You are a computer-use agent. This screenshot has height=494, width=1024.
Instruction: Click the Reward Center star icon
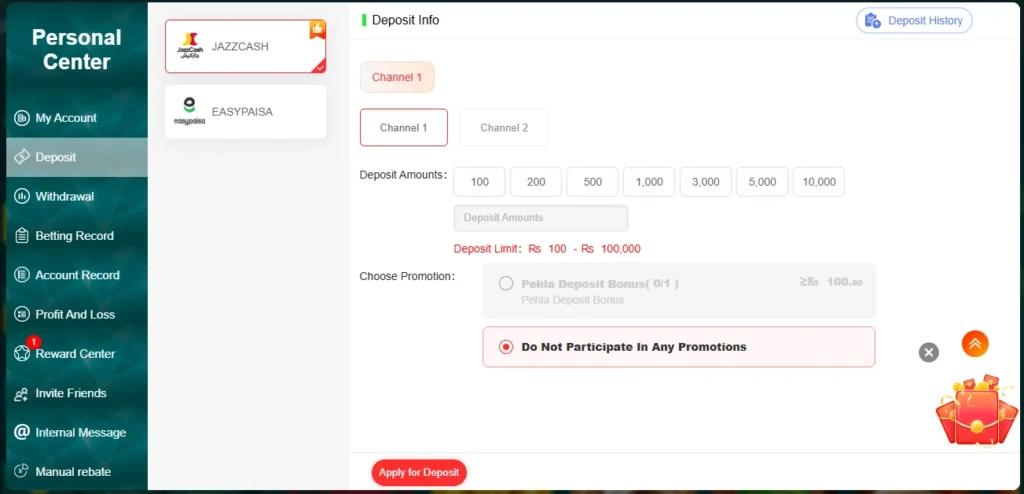click(x=22, y=354)
